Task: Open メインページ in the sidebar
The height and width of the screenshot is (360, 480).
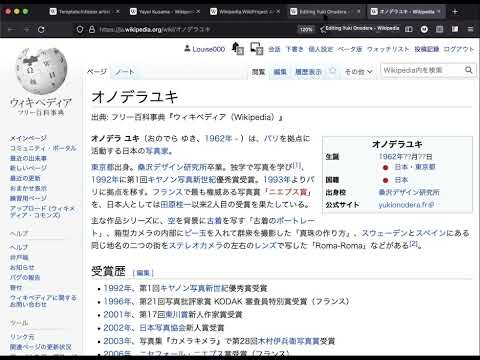Action: pos(28,138)
